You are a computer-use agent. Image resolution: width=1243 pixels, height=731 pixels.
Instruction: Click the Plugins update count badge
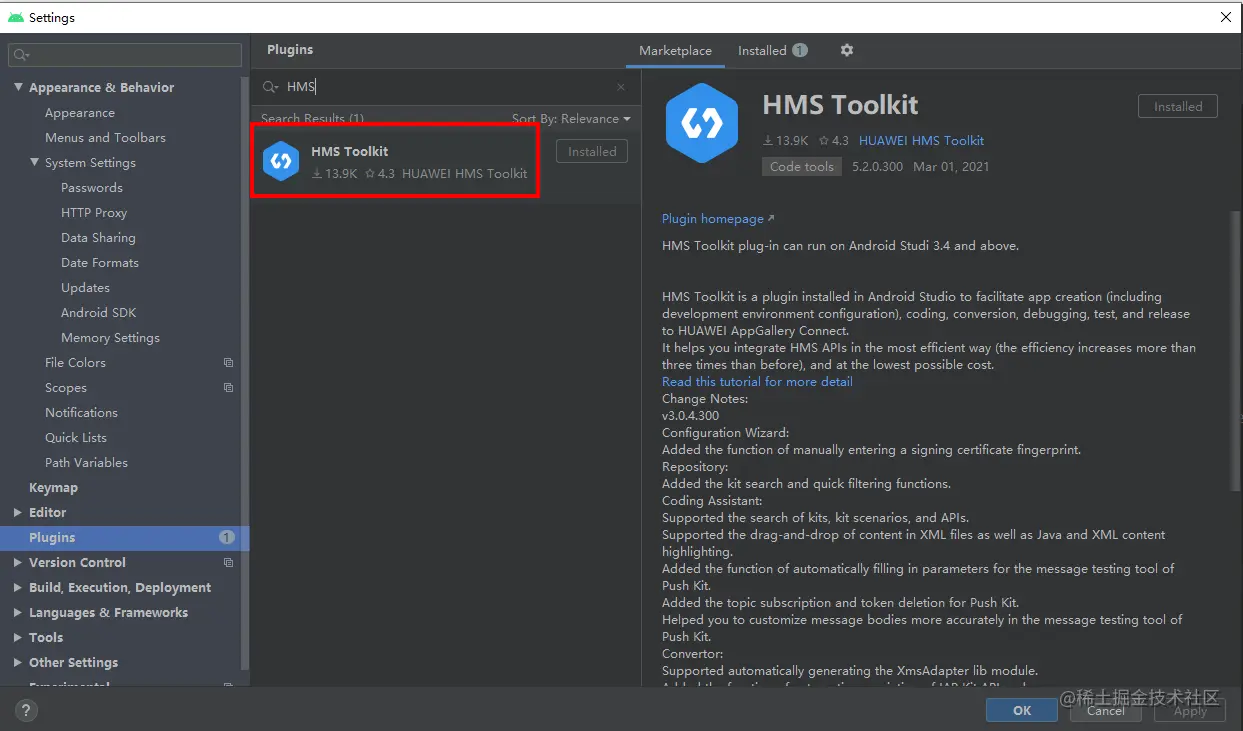(x=227, y=538)
